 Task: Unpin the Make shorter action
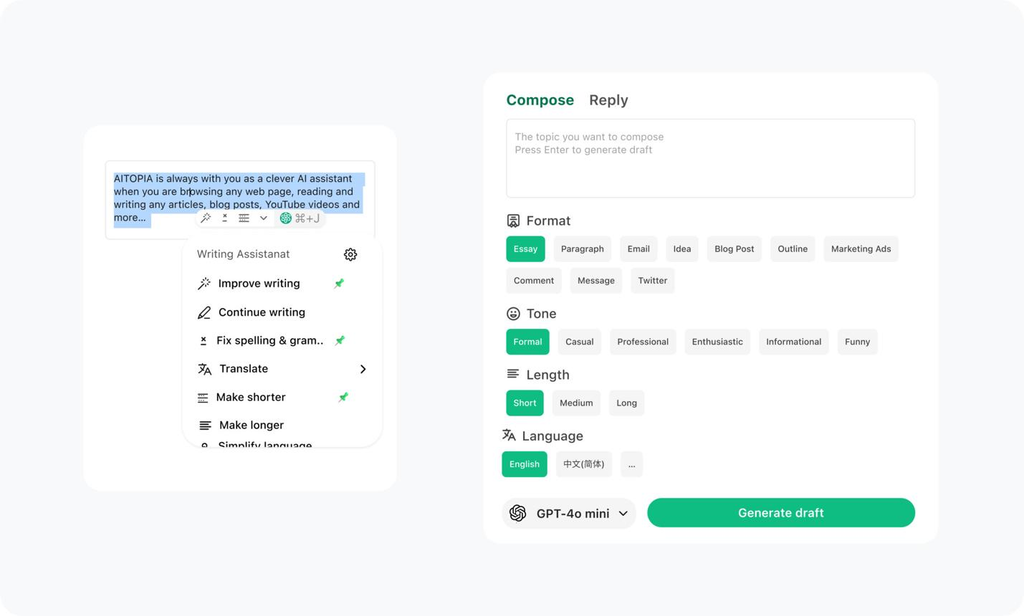[x=343, y=397]
